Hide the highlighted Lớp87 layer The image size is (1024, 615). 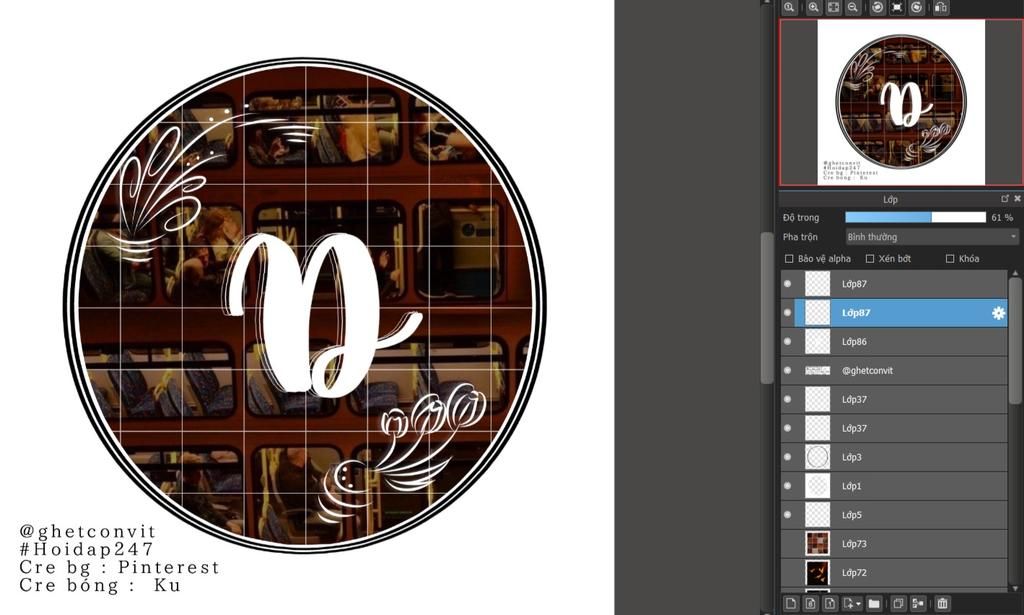(788, 313)
